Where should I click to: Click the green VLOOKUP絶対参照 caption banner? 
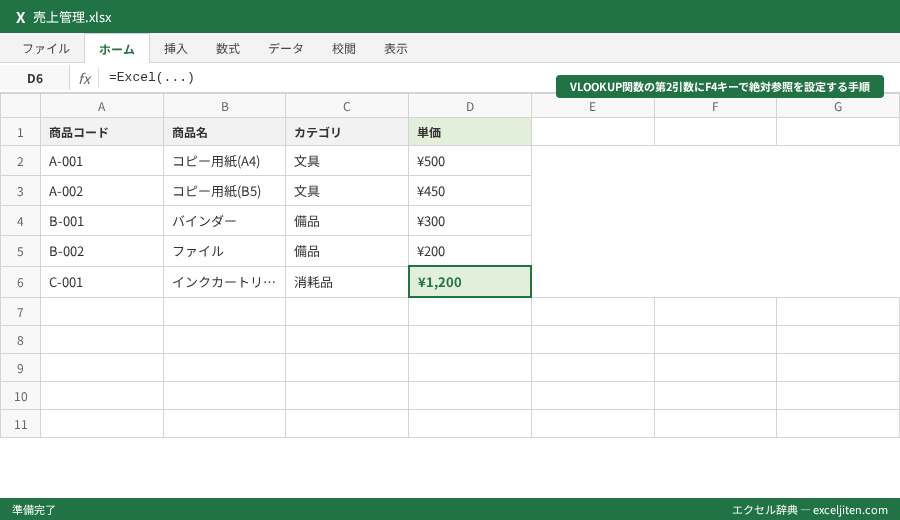[720, 87]
